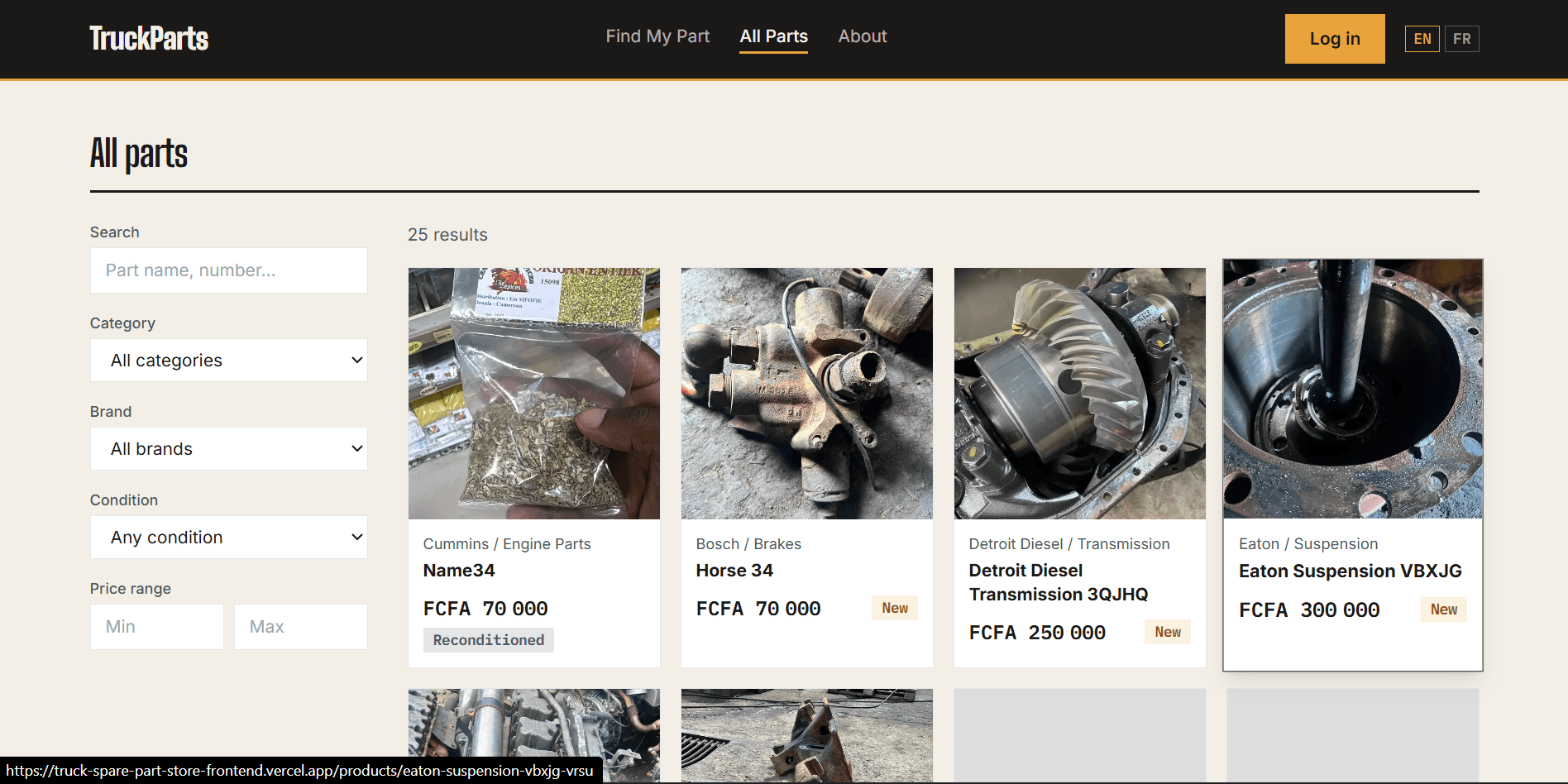This screenshot has height=784, width=1568.
Task: Expand the Any condition dropdown
Action: [x=229, y=538]
